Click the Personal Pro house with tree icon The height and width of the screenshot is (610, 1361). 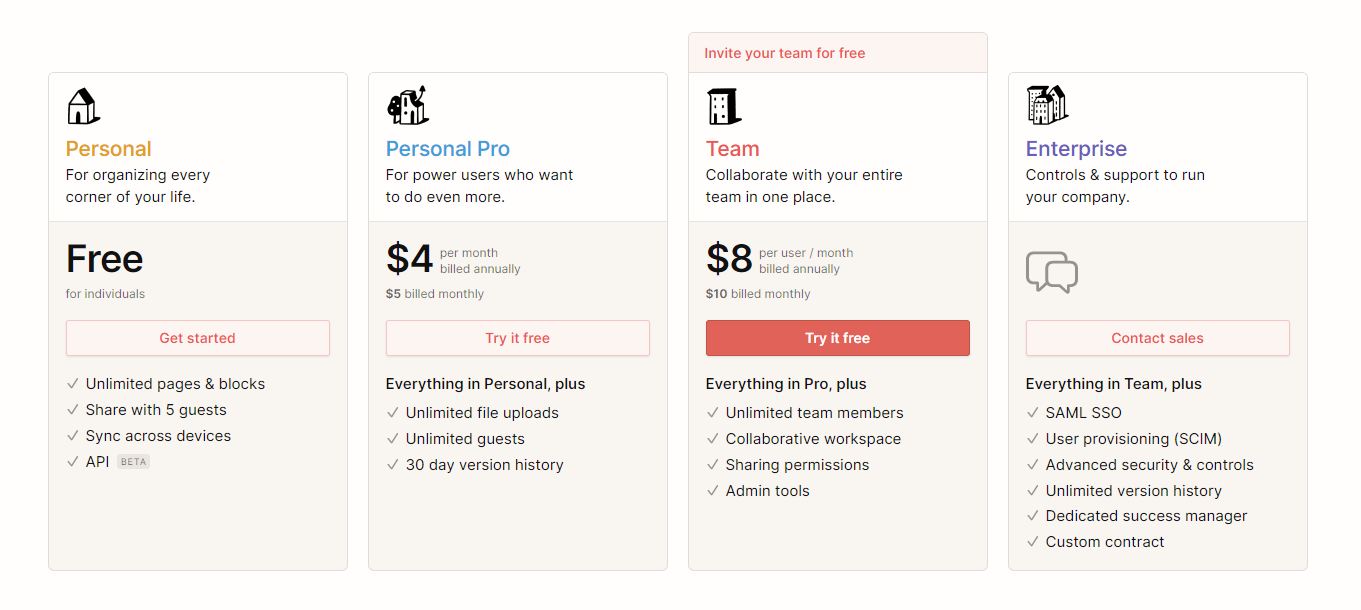(x=408, y=105)
